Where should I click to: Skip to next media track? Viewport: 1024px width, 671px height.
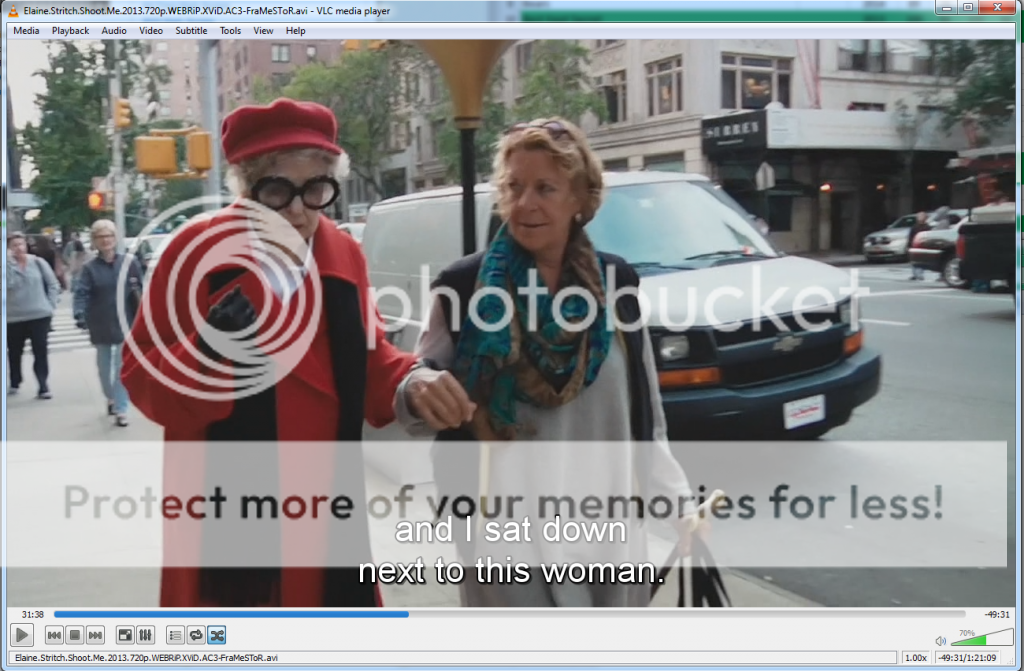[x=95, y=635]
